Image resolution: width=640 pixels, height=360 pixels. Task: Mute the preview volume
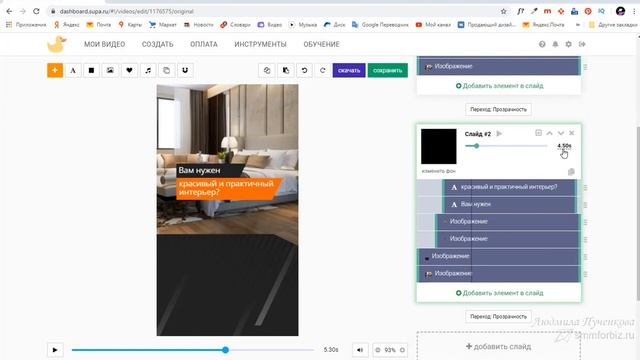point(360,350)
